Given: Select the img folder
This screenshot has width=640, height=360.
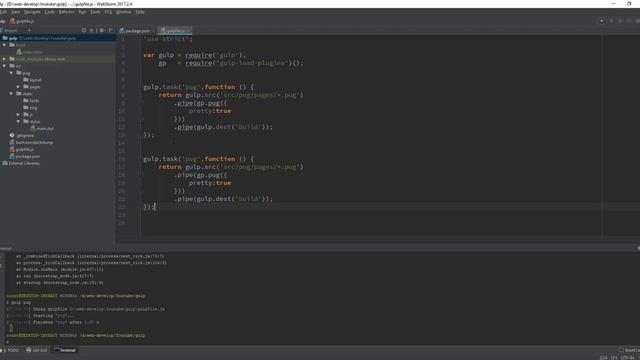Looking at the screenshot, I should pos(30,108).
